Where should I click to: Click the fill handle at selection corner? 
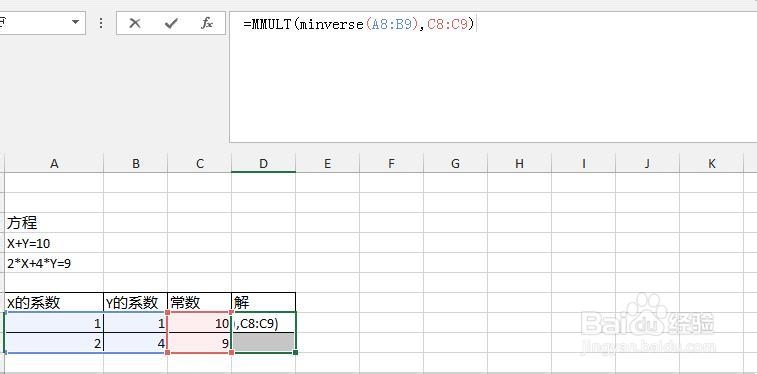point(295,352)
